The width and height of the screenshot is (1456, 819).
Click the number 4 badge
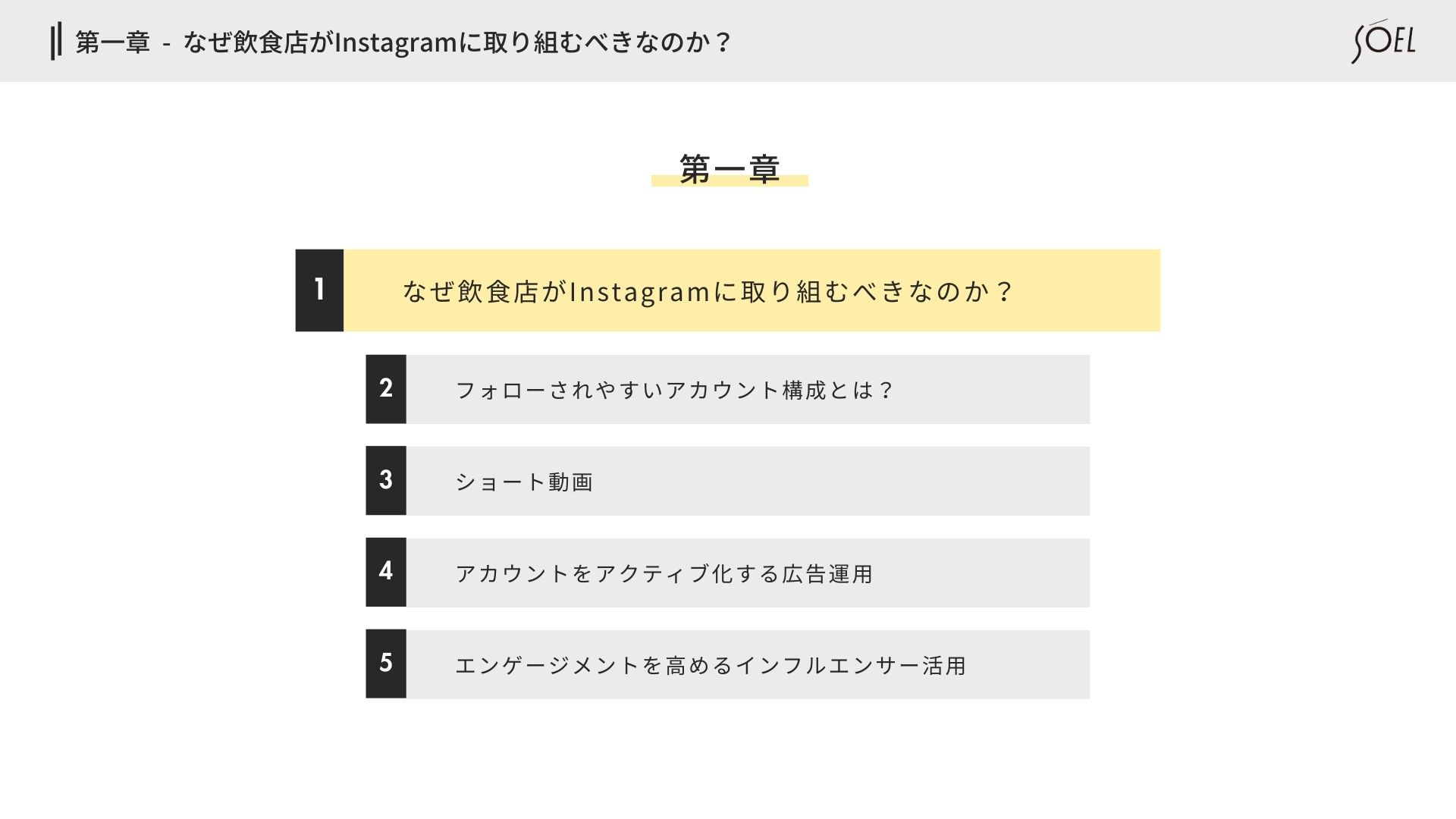pyautogui.click(x=386, y=573)
